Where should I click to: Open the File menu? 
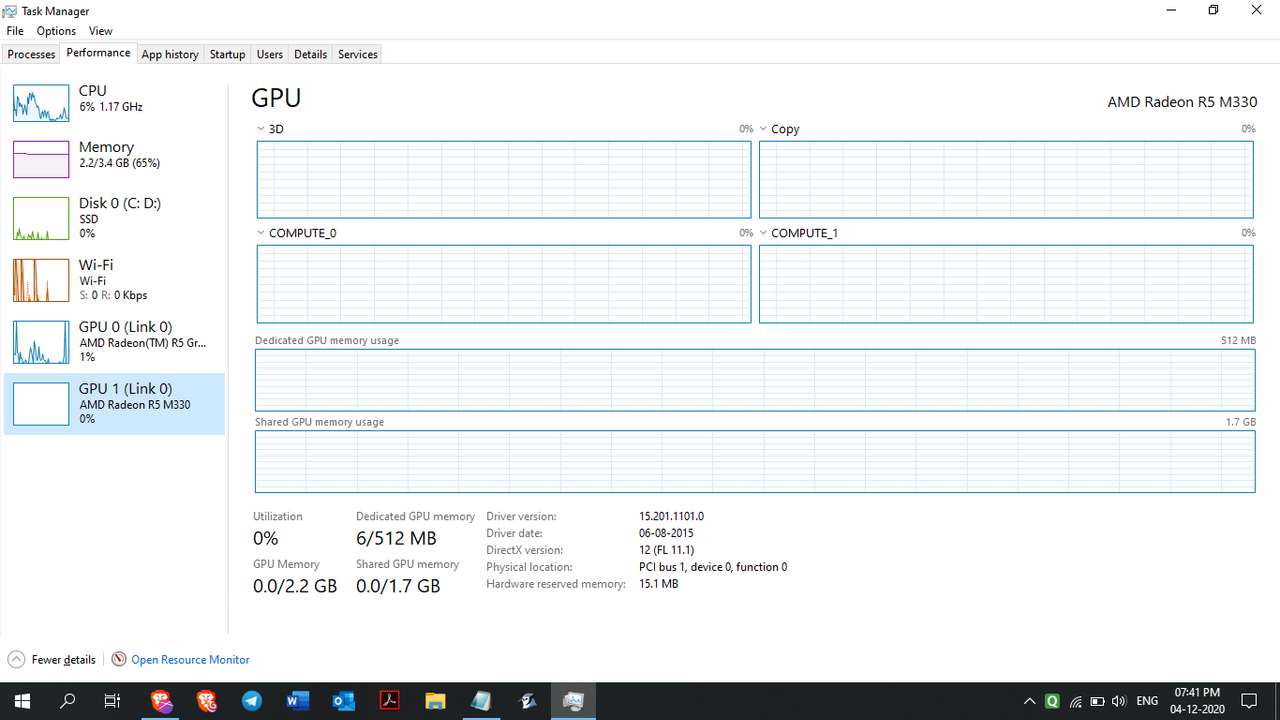coord(15,31)
